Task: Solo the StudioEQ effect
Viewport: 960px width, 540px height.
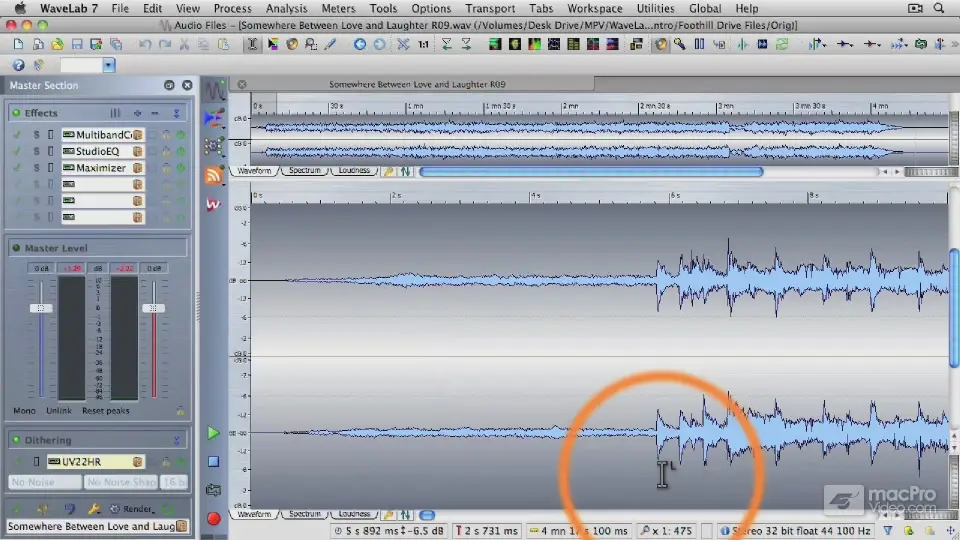Action: tap(36, 151)
